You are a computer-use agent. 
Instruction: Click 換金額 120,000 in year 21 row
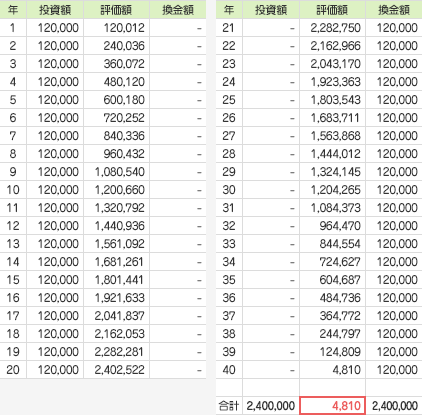[394, 28]
